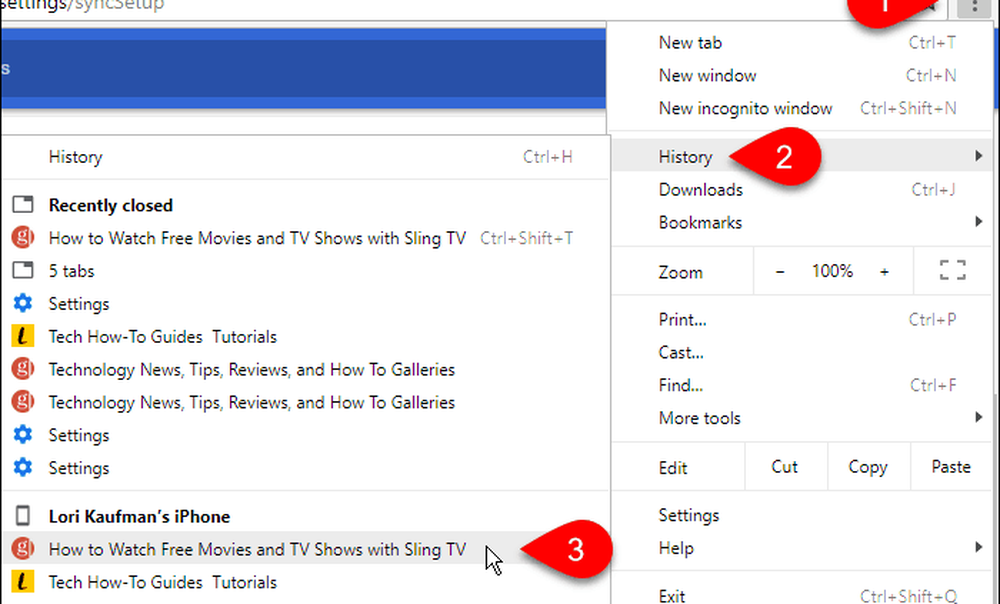Open the Downloads menu item
The width and height of the screenshot is (1000, 604).
[x=700, y=189]
